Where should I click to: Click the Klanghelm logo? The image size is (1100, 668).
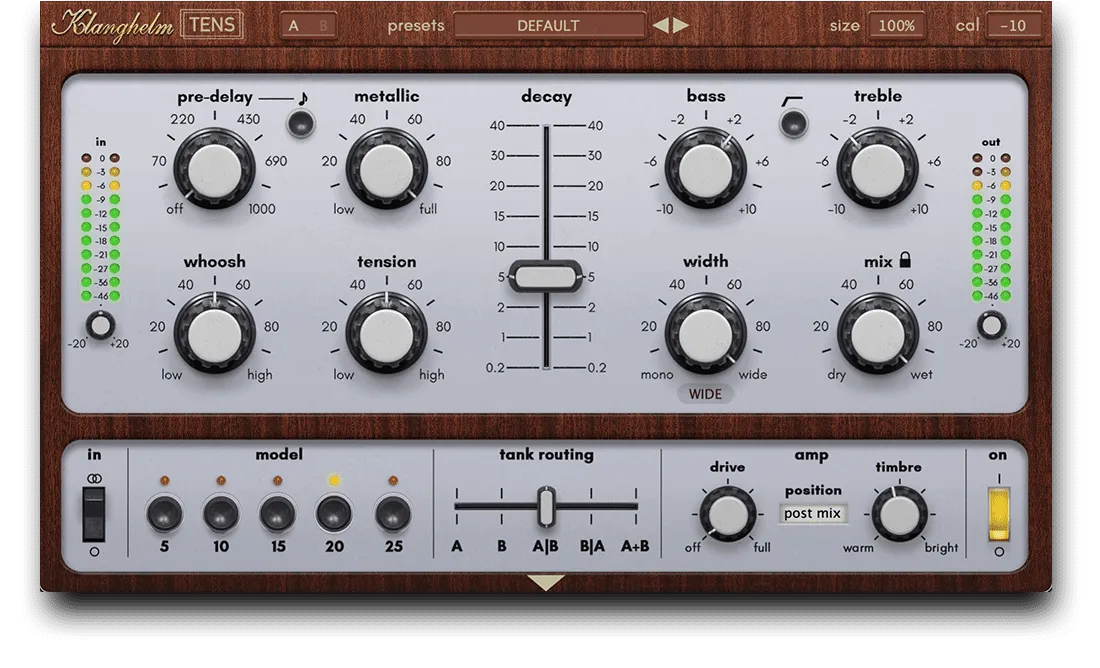112,25
